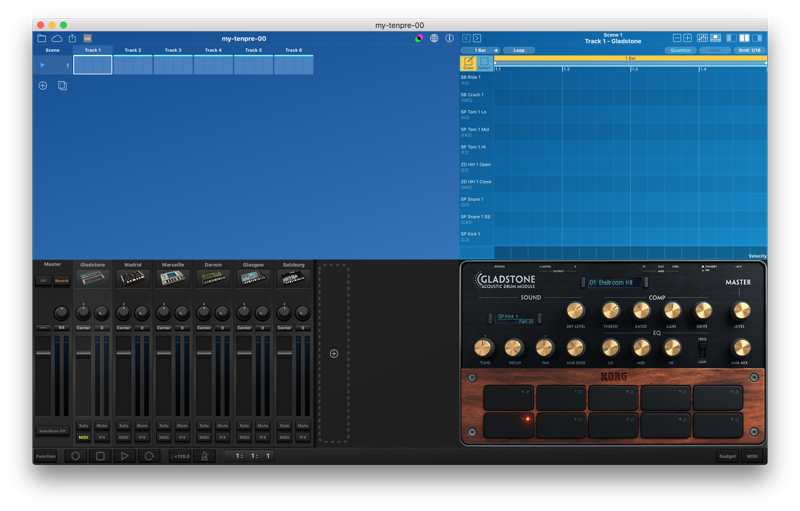Go to the next track using the right arrow
Viewport: 800px width, 511px height.
pos(477,38)
